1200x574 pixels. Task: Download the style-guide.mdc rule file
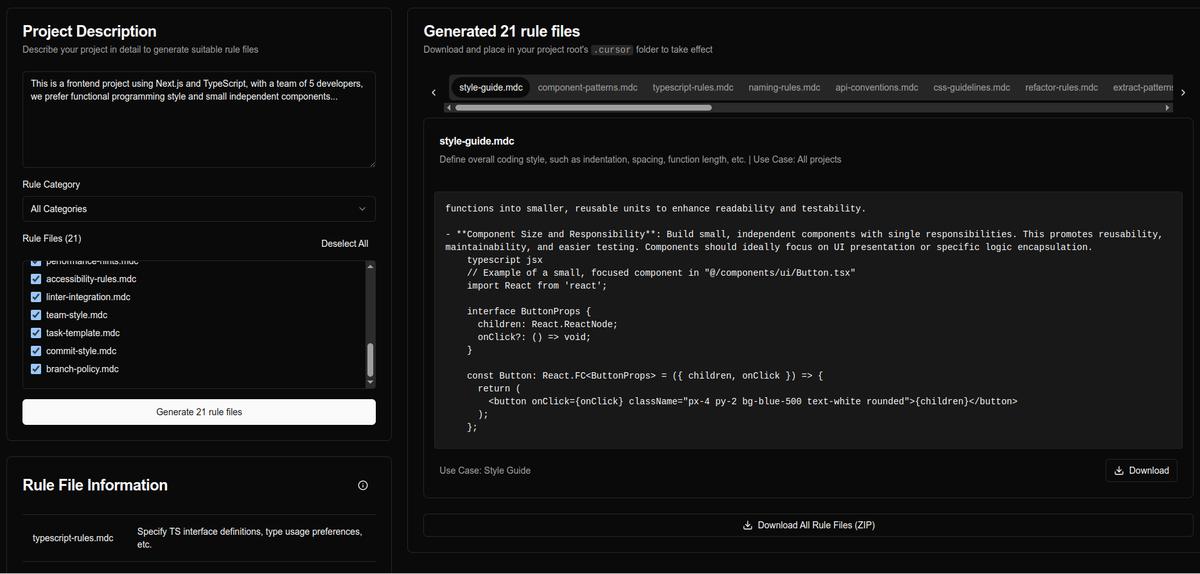(1141, 470)
